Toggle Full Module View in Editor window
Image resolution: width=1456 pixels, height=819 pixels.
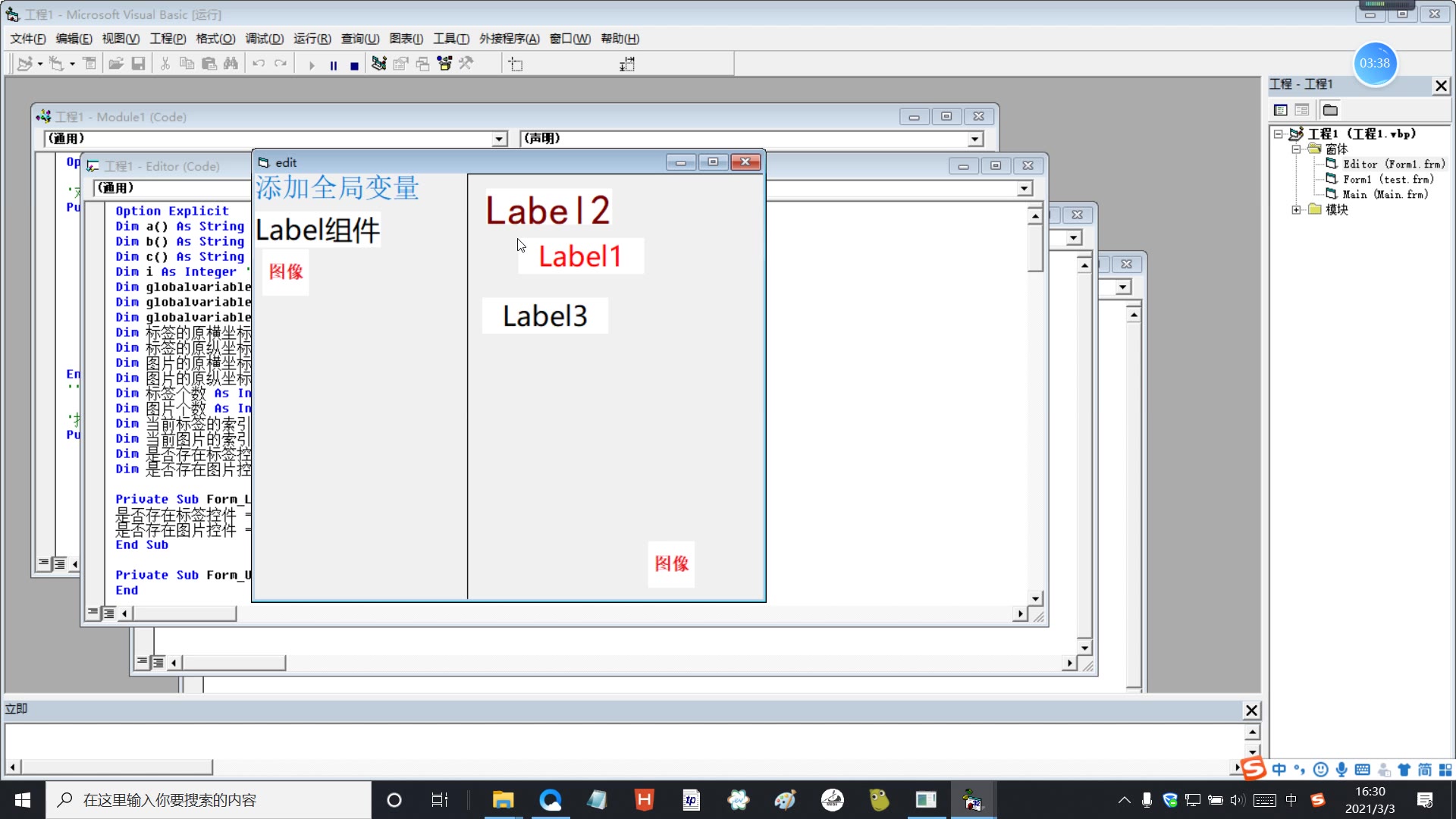109,613
